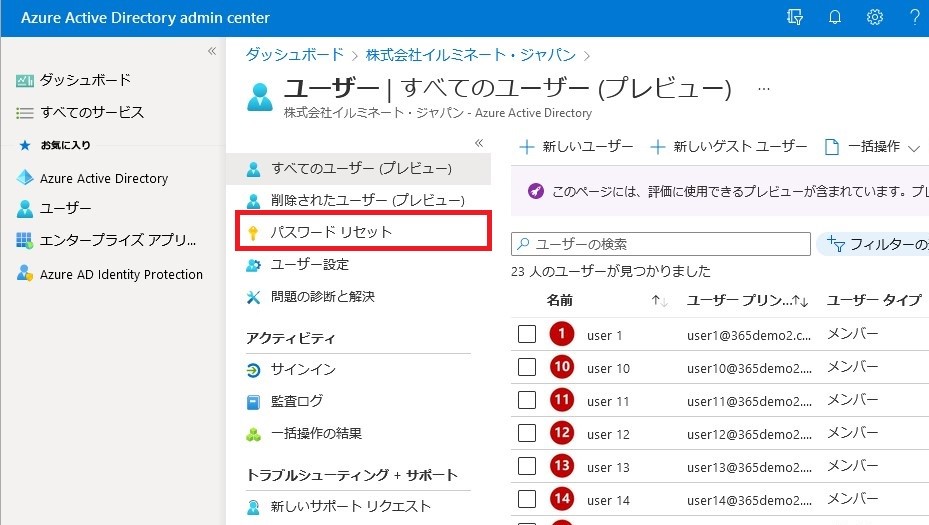Viewport: 929px width, 525px height.
Task: Click user 12 red avatar badge
Action: [562, 433]
